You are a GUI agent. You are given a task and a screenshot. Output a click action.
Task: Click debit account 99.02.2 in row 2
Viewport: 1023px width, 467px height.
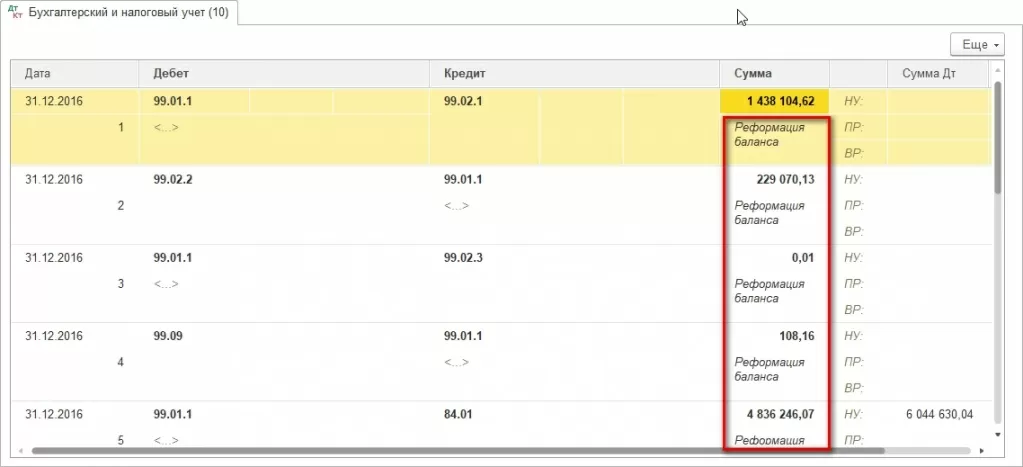(x=173, y=179)
